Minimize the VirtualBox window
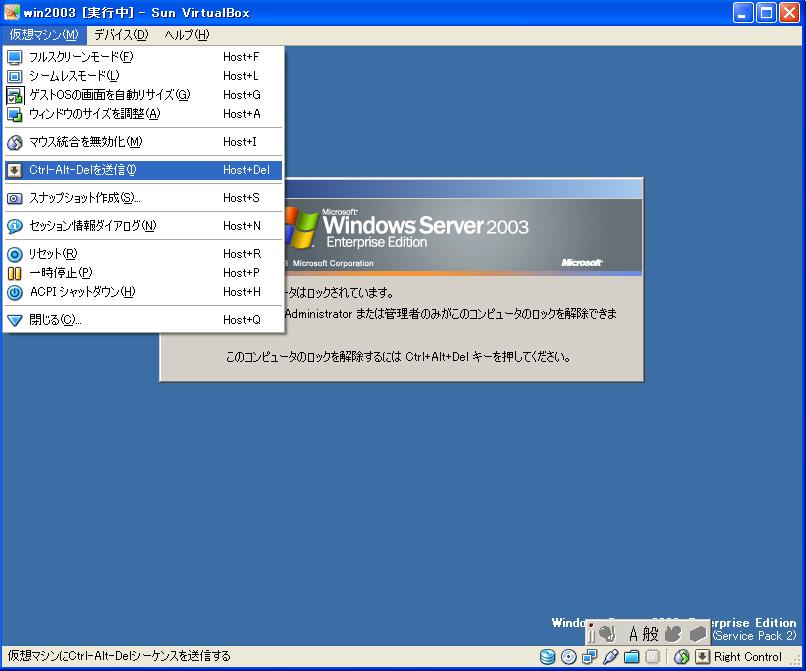This screenshot has height=671, width=806. (x=743, y=12)
